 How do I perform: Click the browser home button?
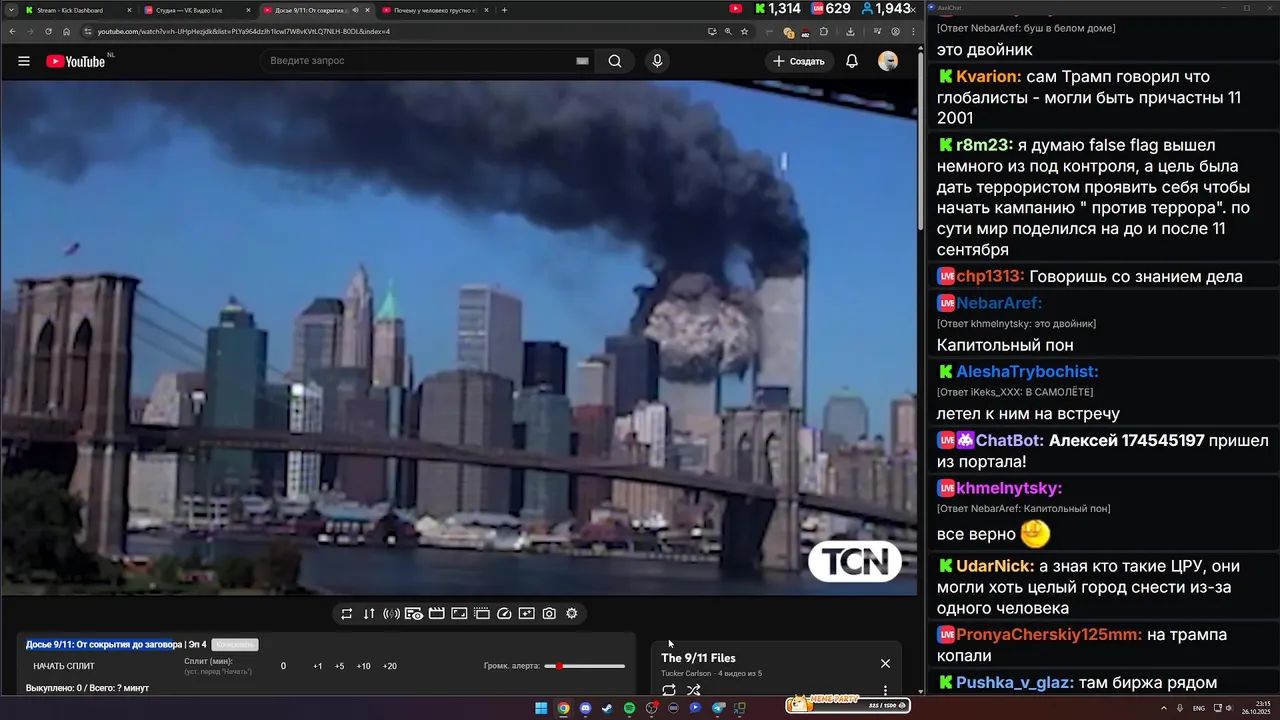click(x=66, y=31)
